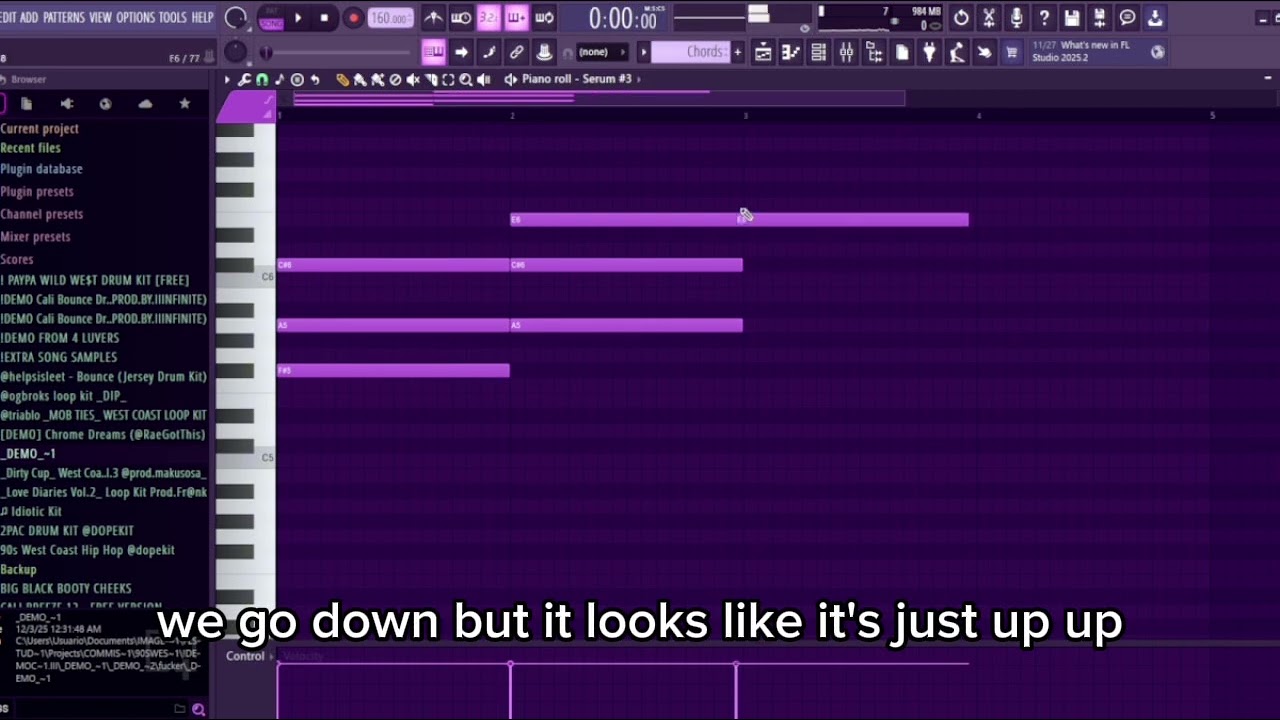Toggle the metronome icon

433,18
